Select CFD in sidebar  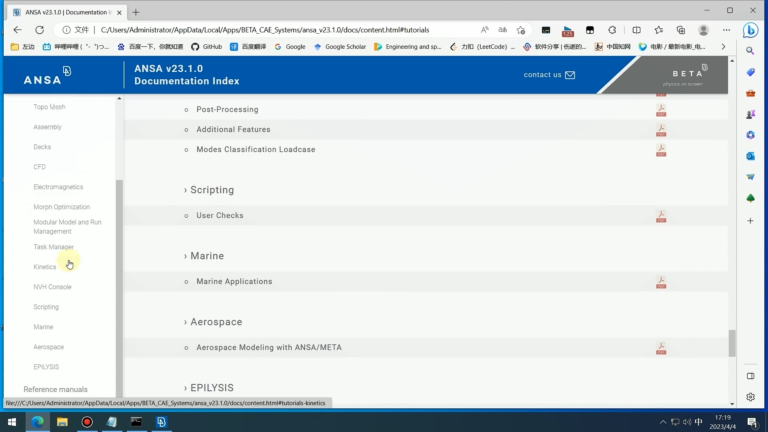[40, 167]
